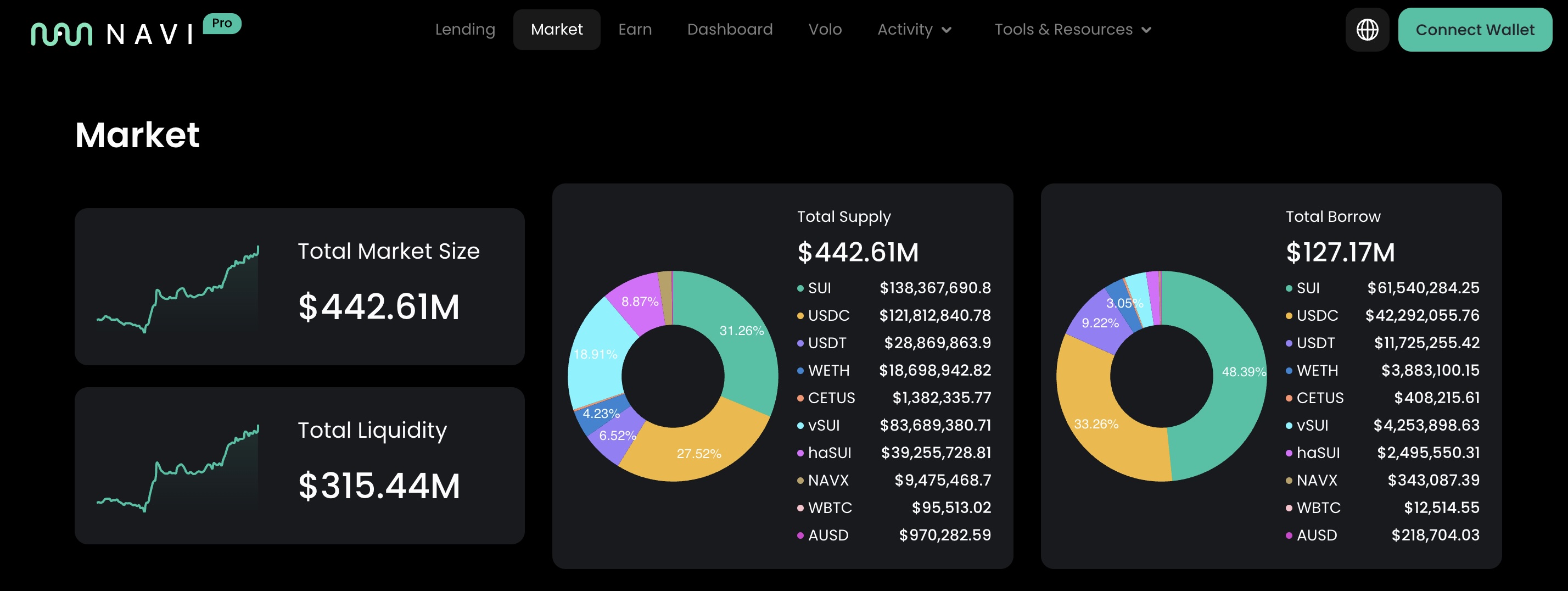
Task: Click AUSD legend dot in Total Borrow
Action: point(1289,536)
